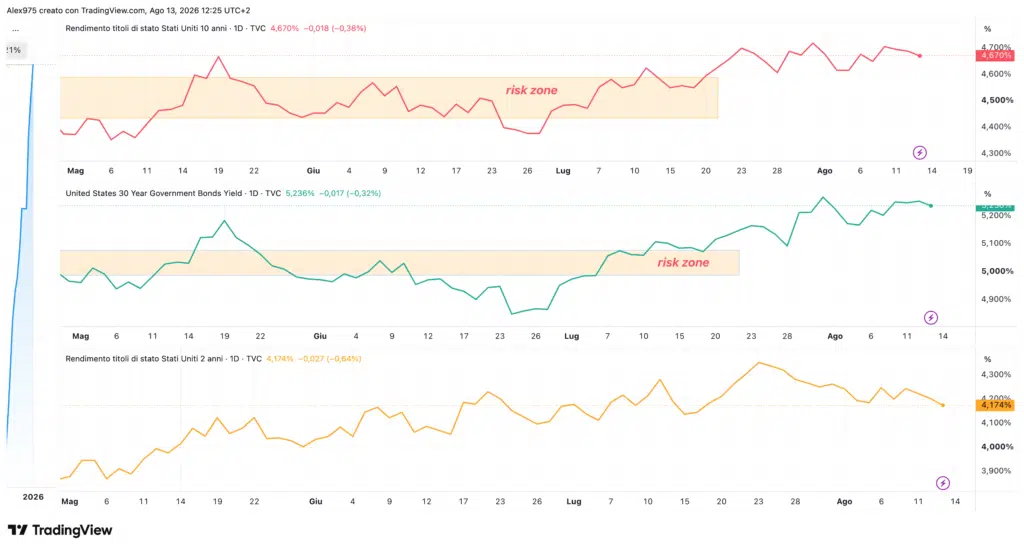Select the Stati Uniti 2 anni chart title
The height and width of the screenshot is (550, 1024).
click(x=163, y=359)
